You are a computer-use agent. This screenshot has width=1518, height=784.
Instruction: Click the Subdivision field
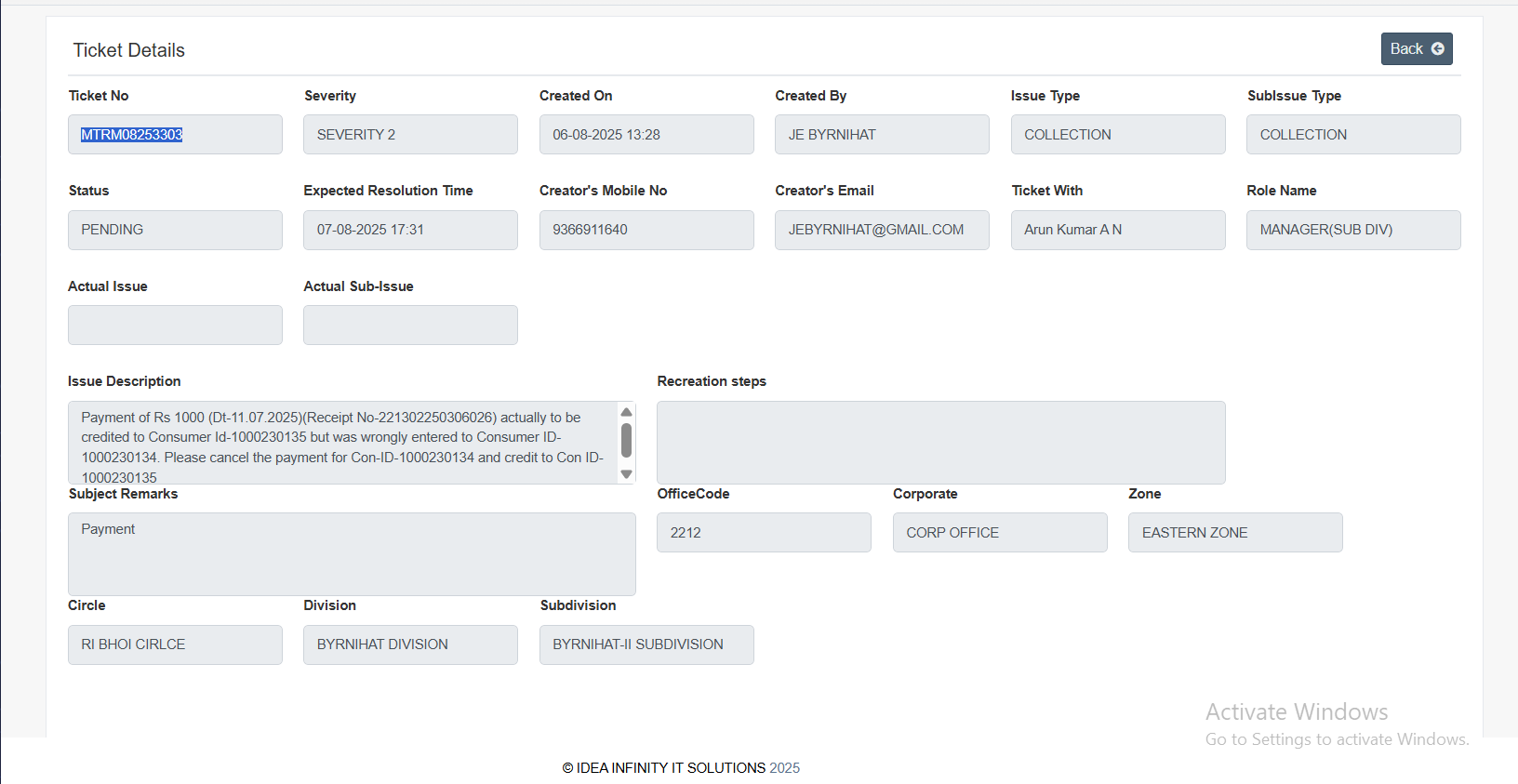[646, 644]
